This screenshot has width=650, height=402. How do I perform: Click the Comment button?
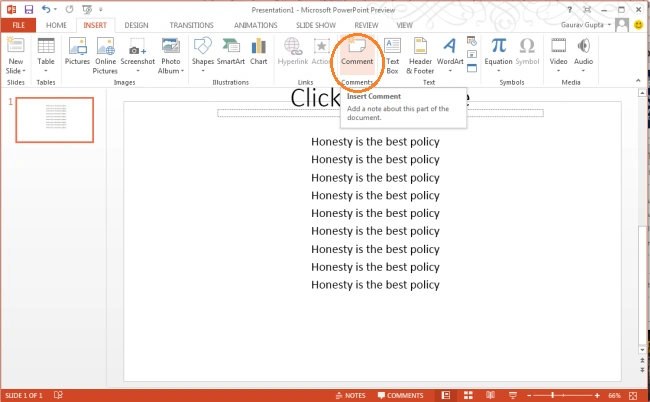pyautogui.click(x=357, y=51)
